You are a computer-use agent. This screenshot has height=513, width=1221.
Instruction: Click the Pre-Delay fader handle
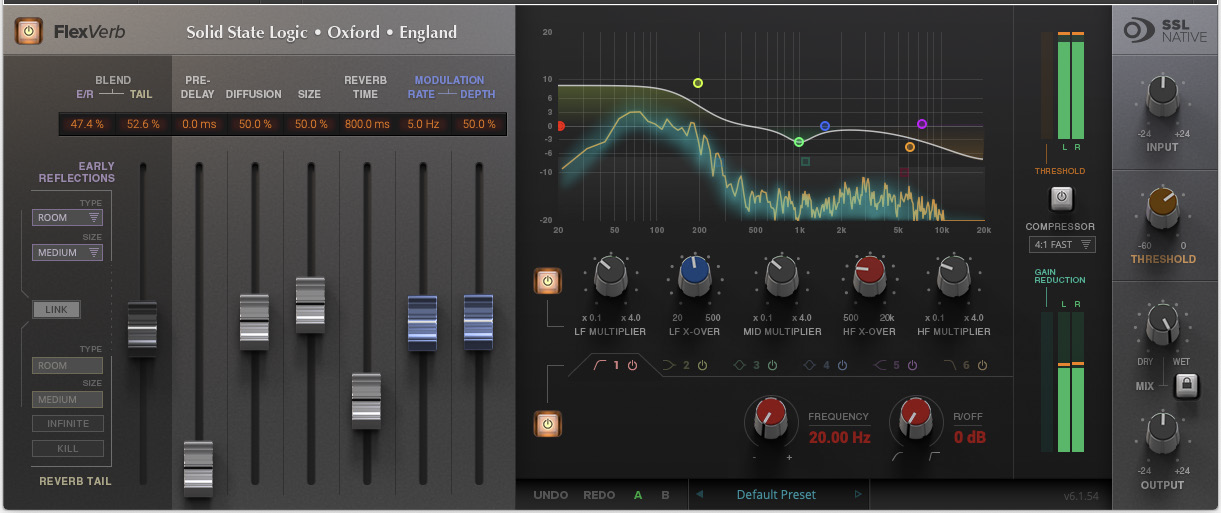tap(198, 468)
